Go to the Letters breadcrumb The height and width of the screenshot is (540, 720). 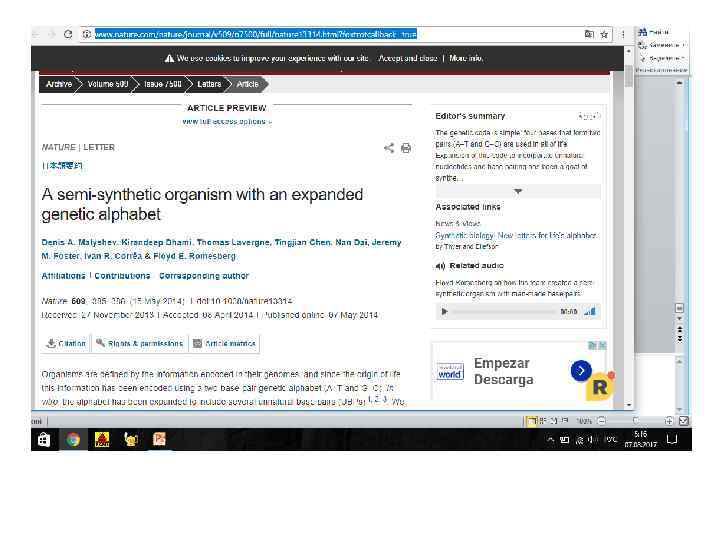coord(209,84)
